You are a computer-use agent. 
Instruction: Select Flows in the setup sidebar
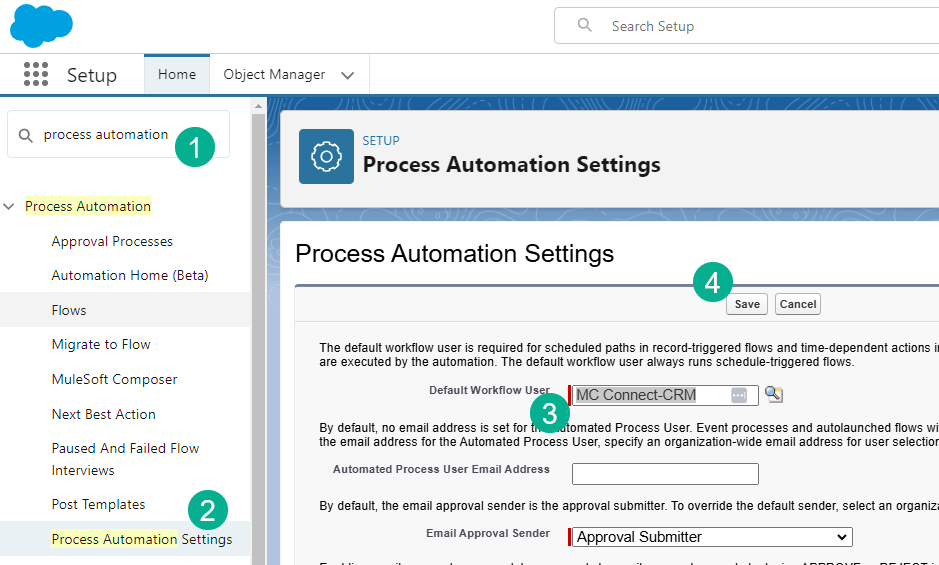(69, 310)
